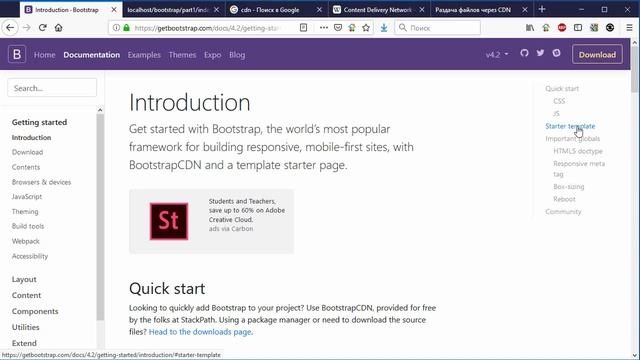The width and height of the screenshot is (640, 360).
Task: Jump to Starter template in table of contents
Action: point(570,126)
